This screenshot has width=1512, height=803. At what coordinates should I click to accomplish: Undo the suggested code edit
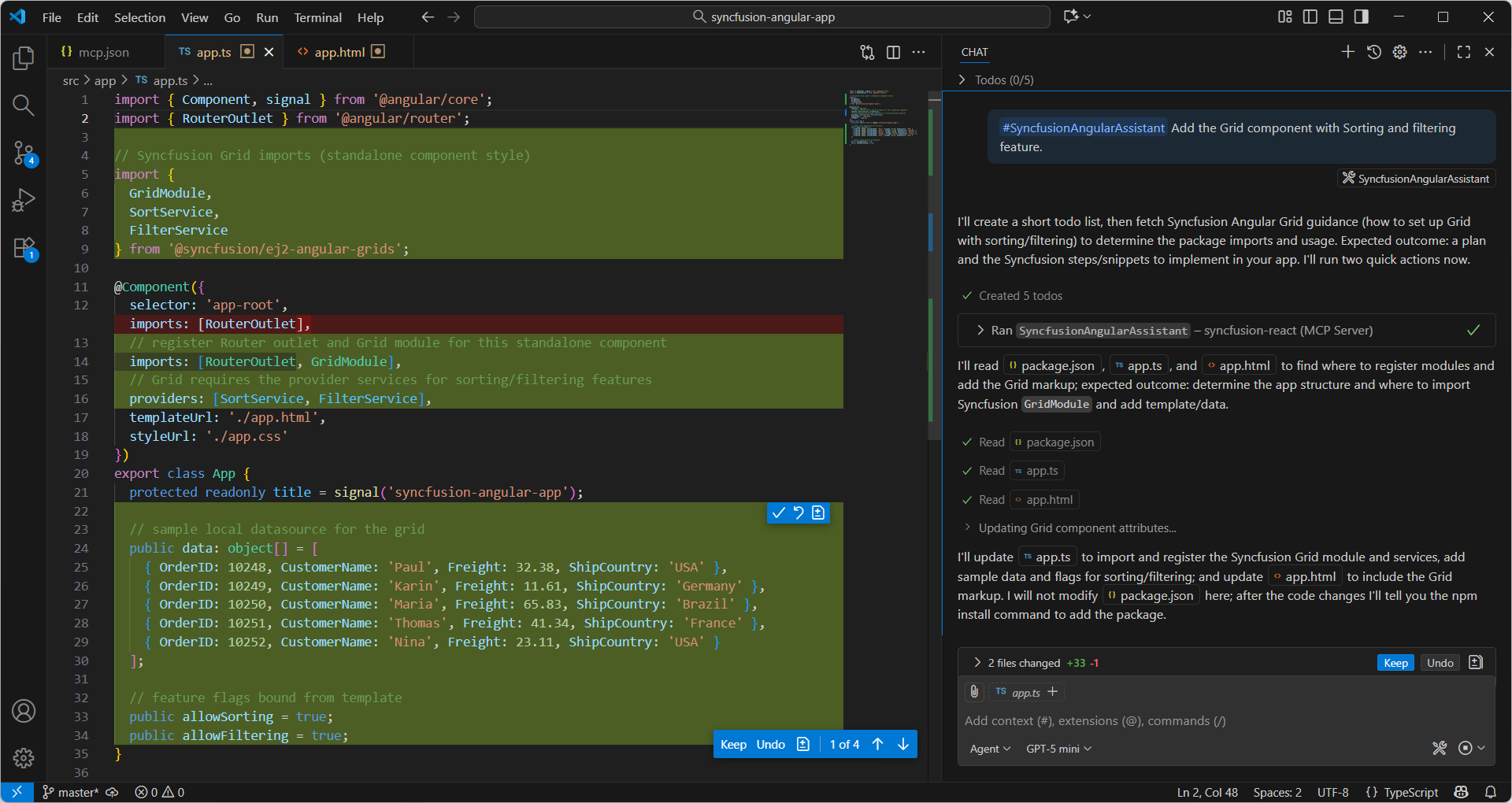tap(769, 744)
